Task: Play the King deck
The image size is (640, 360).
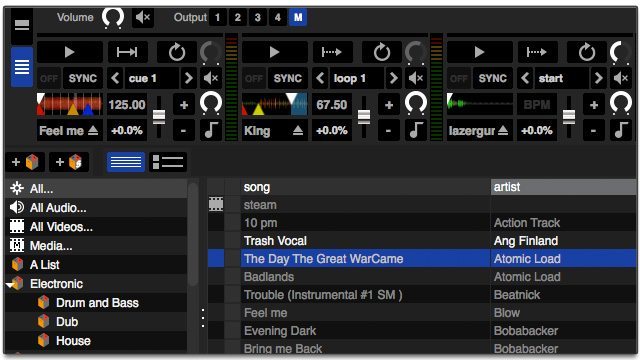Action: point(275,52)
